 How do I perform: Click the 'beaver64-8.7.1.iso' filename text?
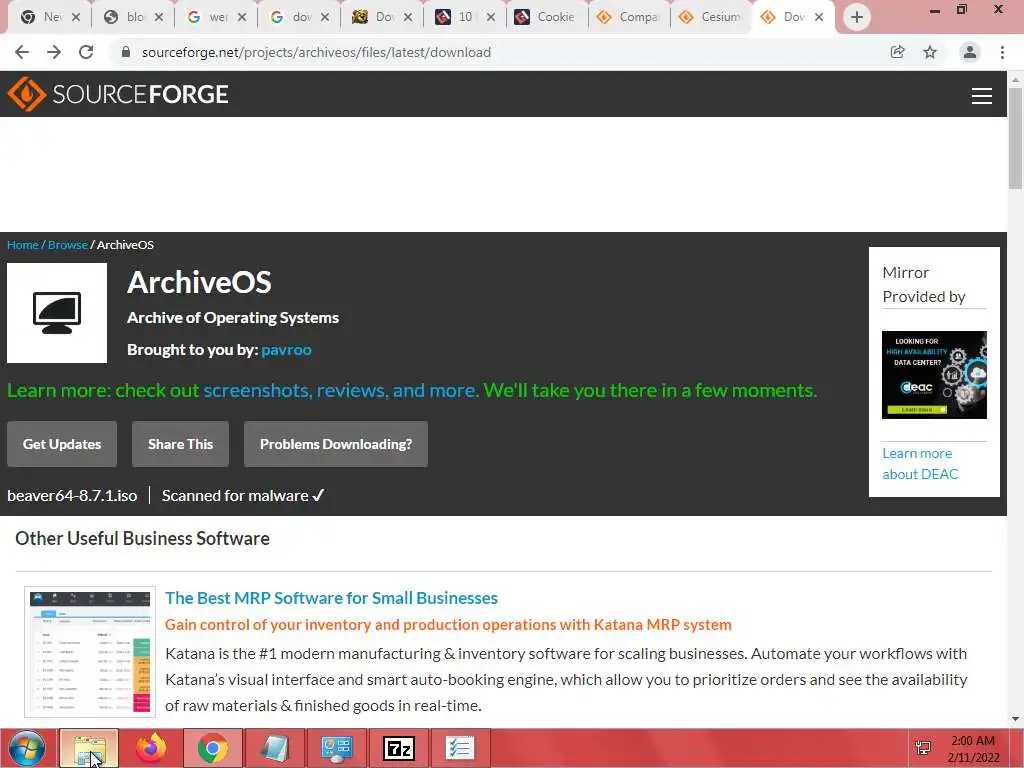pos(72,496)
